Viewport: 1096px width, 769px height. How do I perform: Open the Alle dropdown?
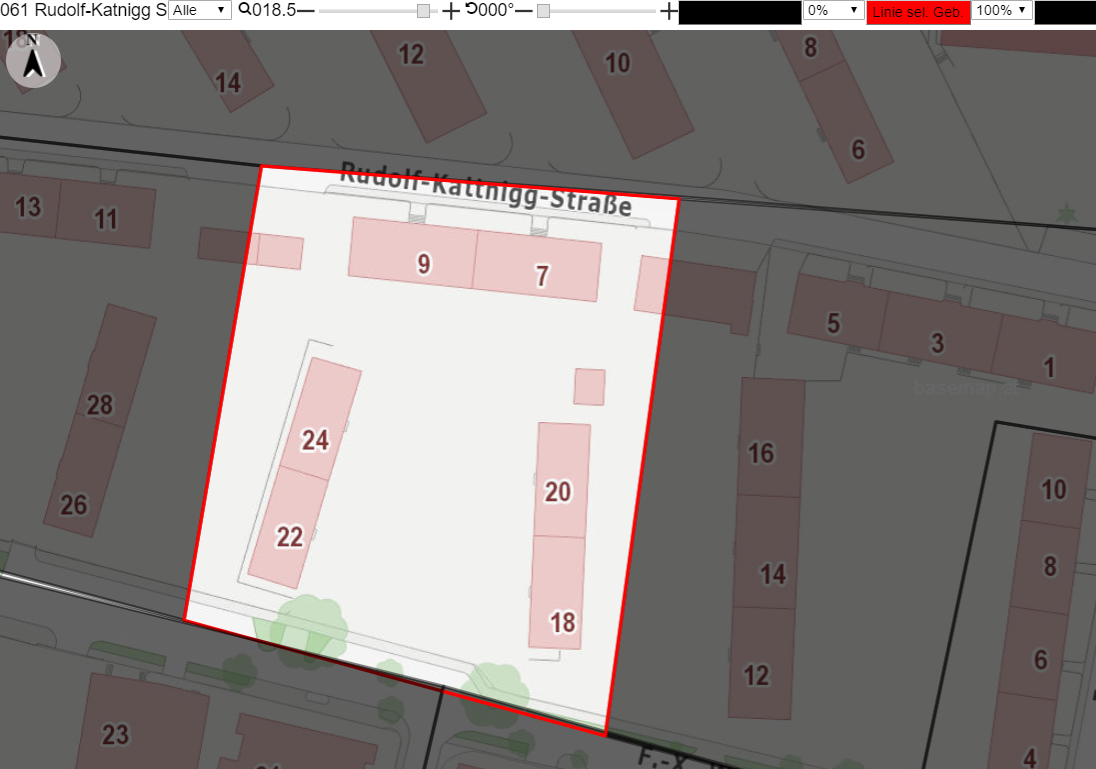(200, 10)
